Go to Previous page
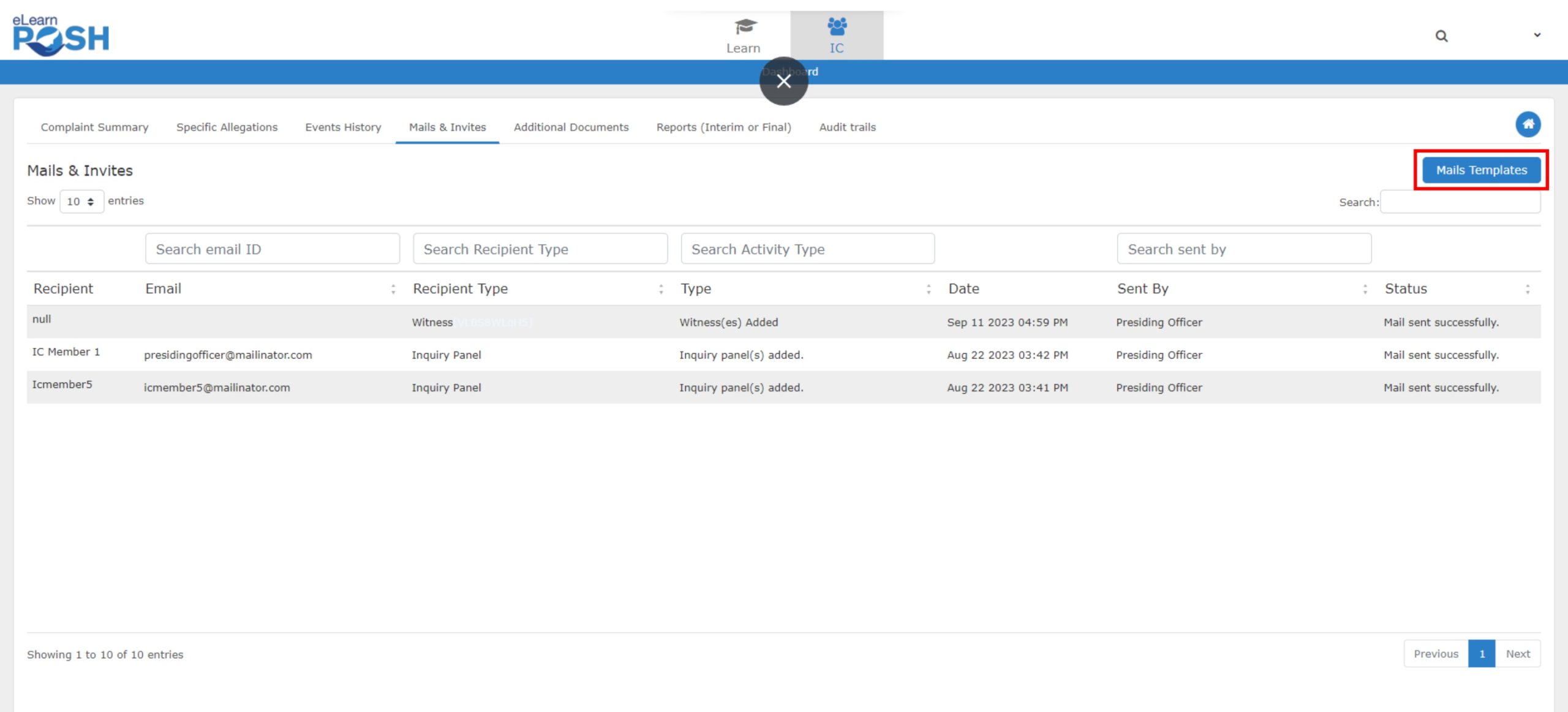Image resolution: width=1568 pixels, height=712 pixels. coord(1436,653)
